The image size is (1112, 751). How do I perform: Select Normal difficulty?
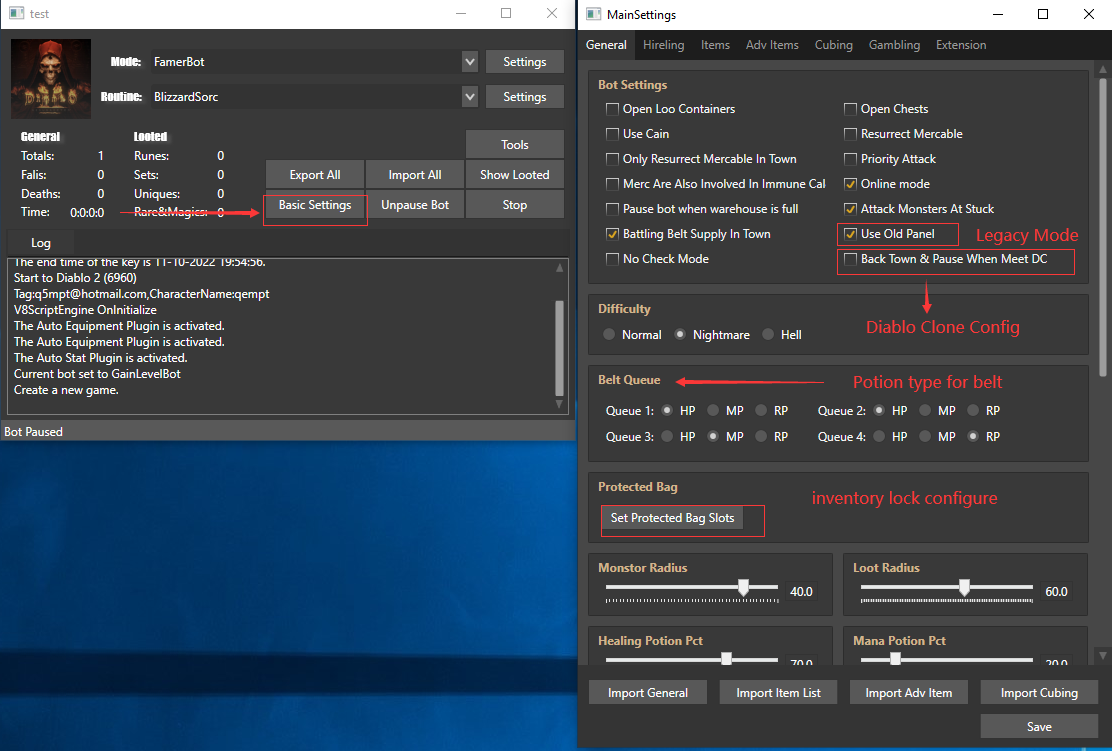pyautogui.click(x=609, y=335)
